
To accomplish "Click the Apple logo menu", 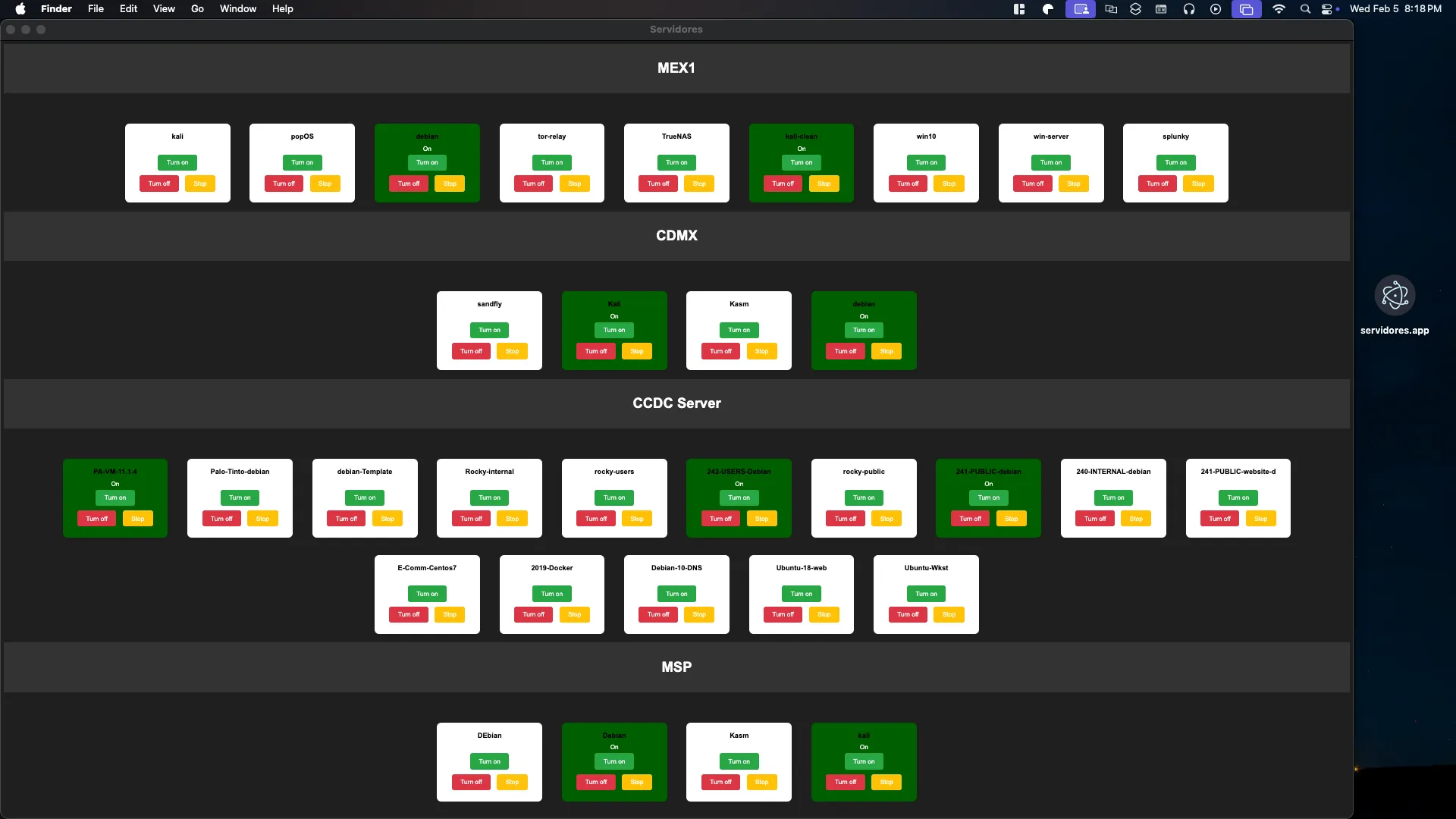I will coord(20,9).
